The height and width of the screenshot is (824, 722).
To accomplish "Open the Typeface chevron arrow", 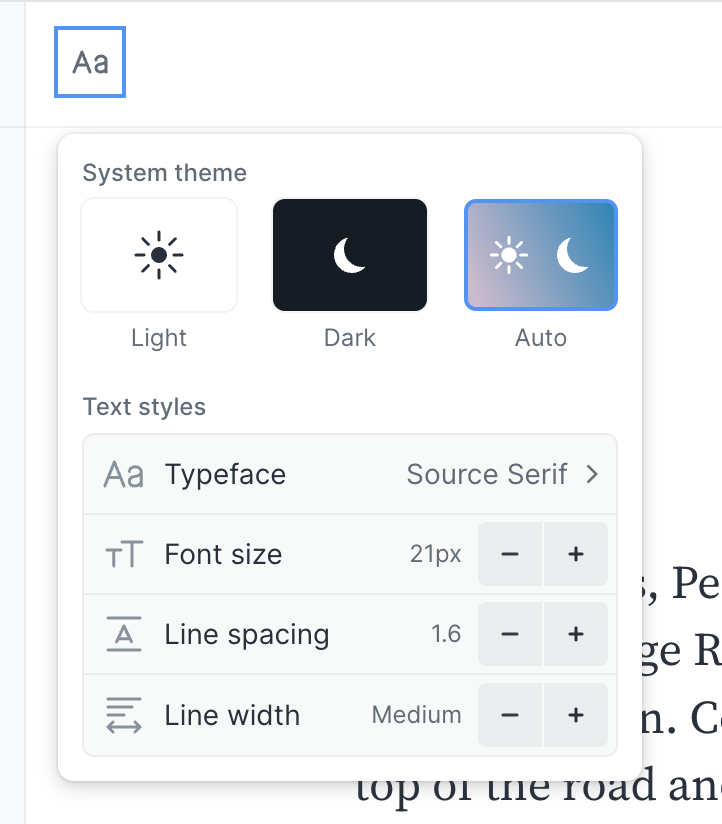I will [592, 474].
